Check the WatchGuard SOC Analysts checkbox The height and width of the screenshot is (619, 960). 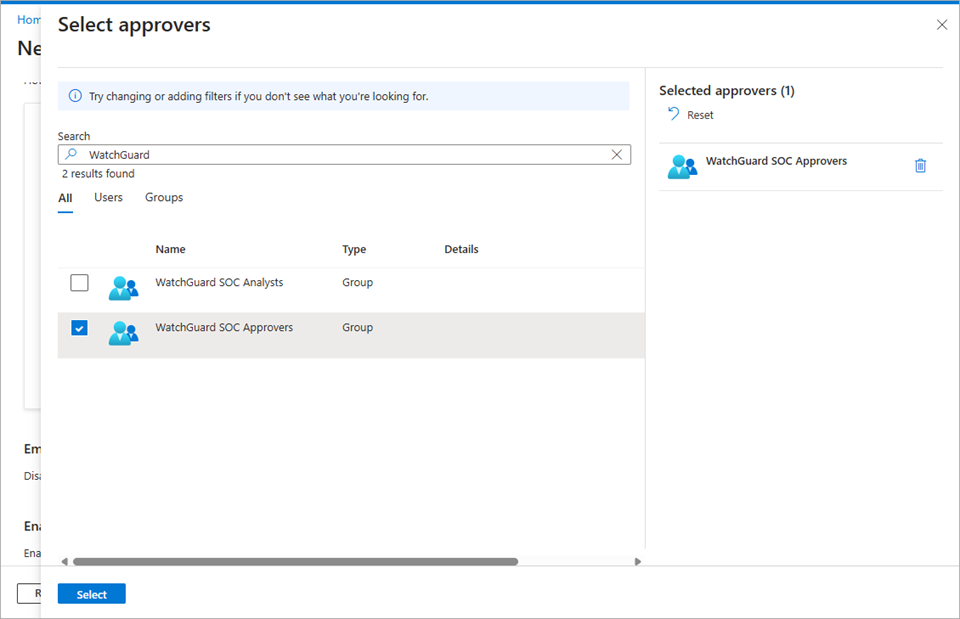pyautogui.click(x=79, y=282)
